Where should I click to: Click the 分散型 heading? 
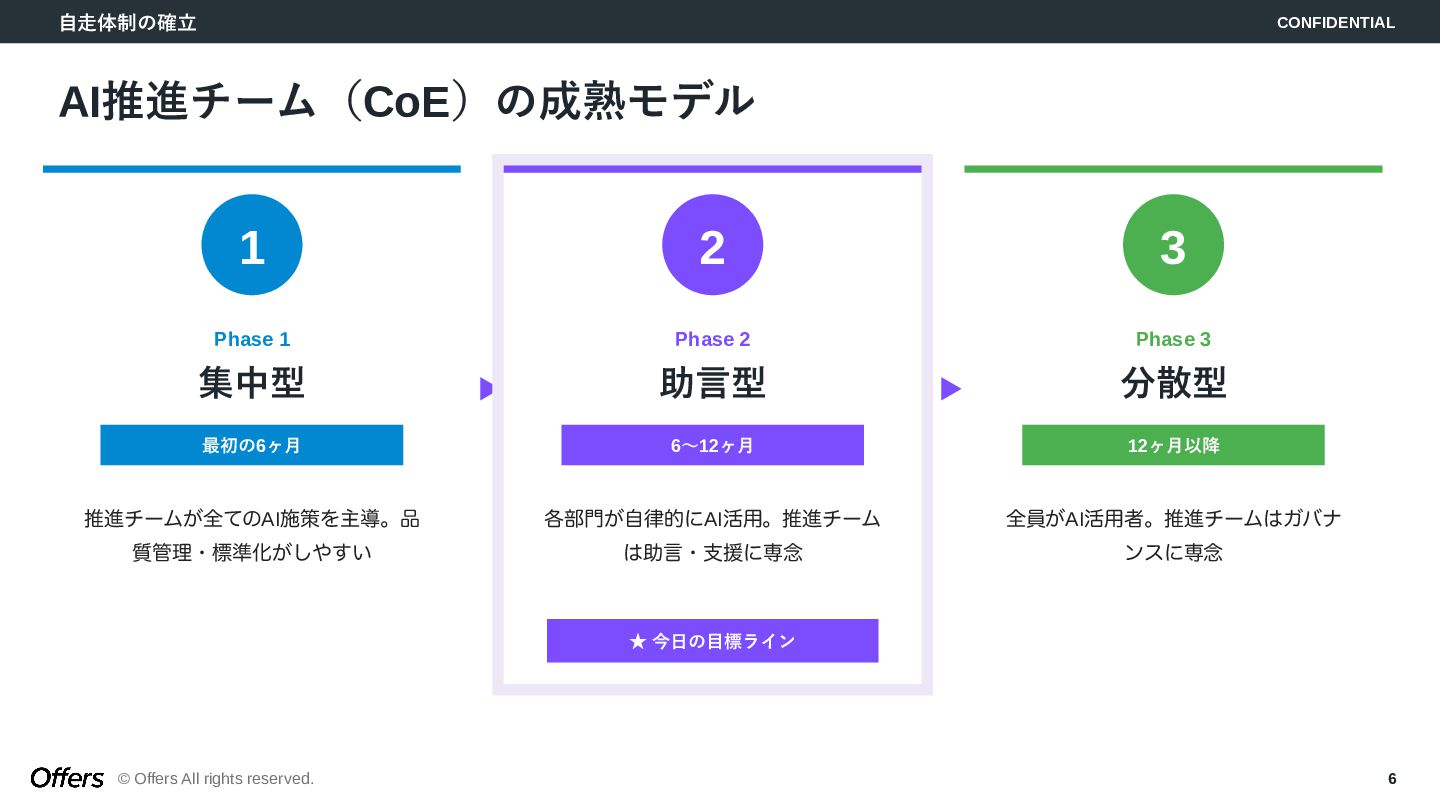click(1173, 383)
